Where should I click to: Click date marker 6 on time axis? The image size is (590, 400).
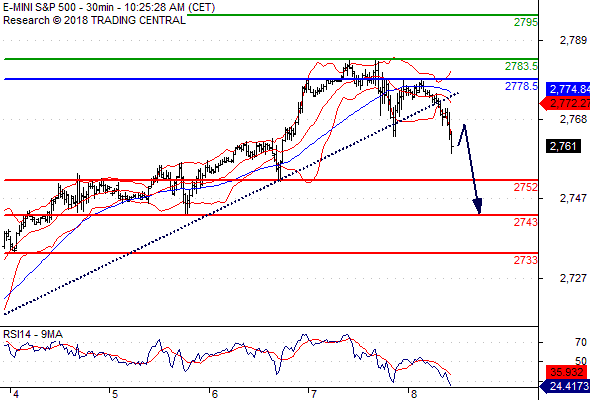[214, 394]
